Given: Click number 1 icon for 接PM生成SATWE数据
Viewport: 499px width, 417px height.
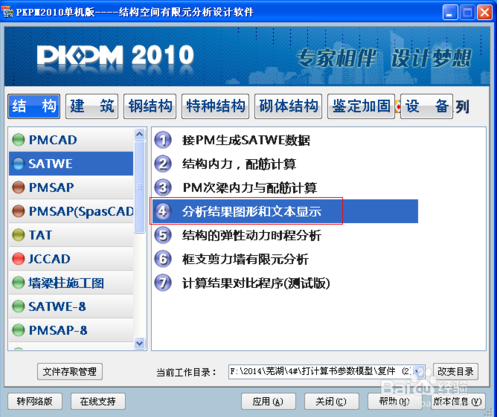Looking at the screenshot, I should (163, 140).
